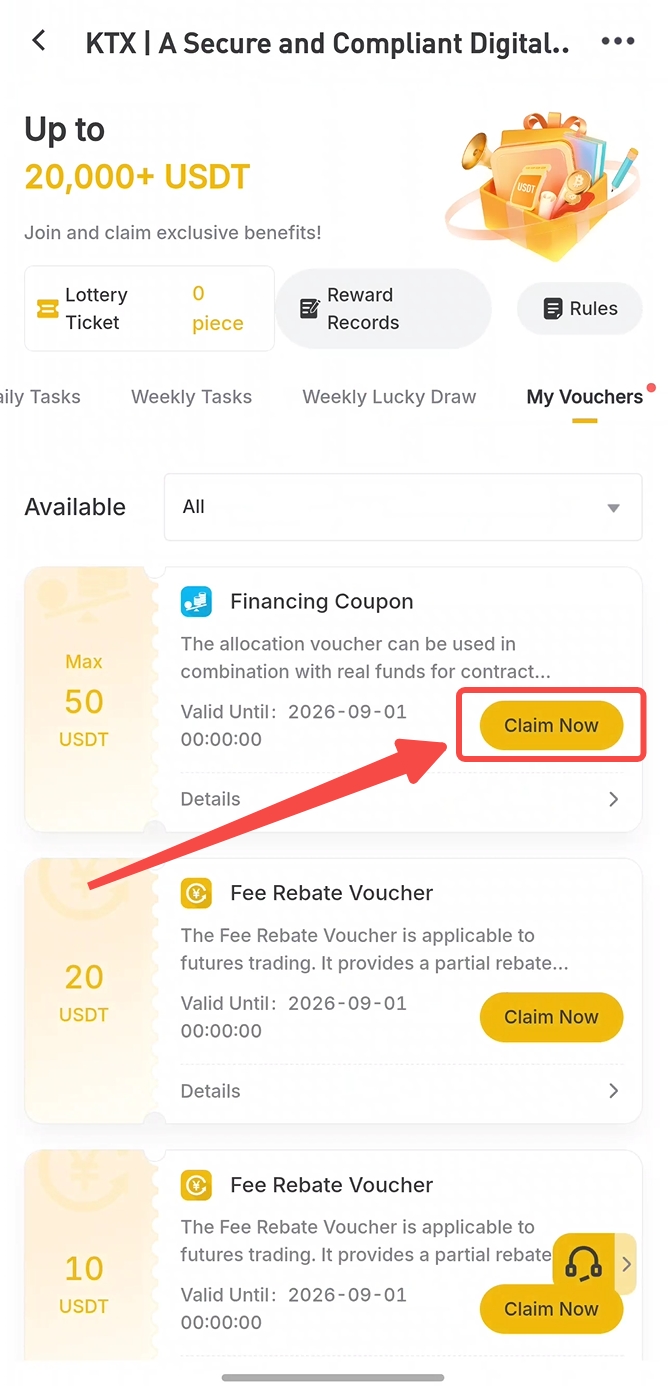Tap the 20 USDT Fee Rebate Voucher icon

[x=196, y=893]
